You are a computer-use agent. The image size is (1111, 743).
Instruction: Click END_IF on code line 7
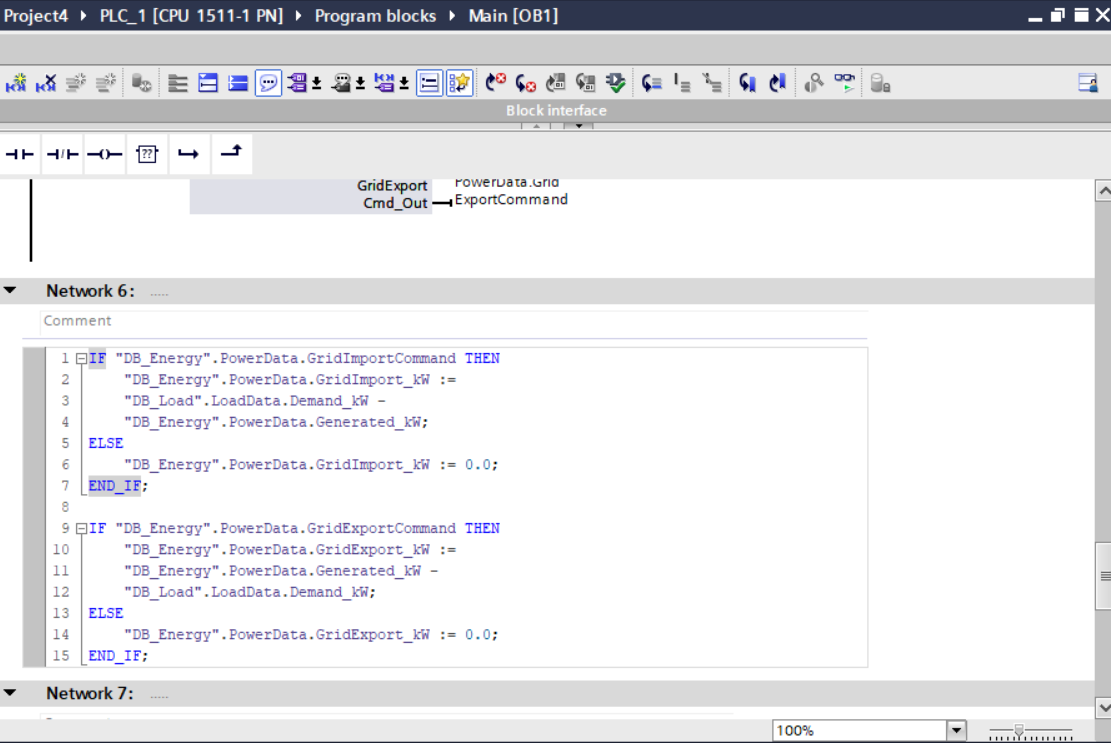tap(115, 486)
